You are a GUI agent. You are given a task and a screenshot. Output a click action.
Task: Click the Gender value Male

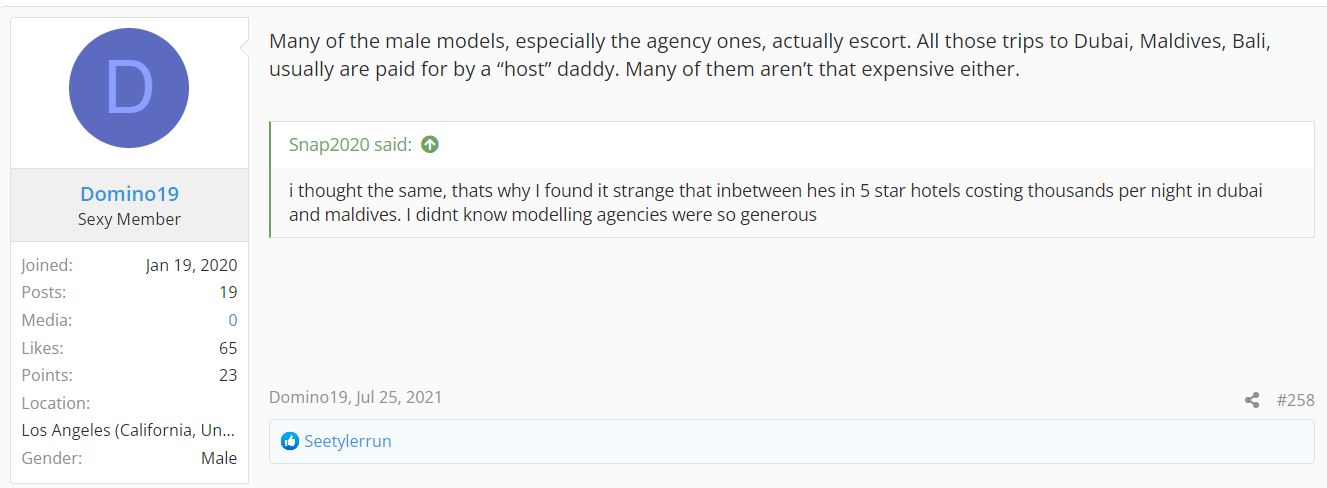click(x=219, y=458)
